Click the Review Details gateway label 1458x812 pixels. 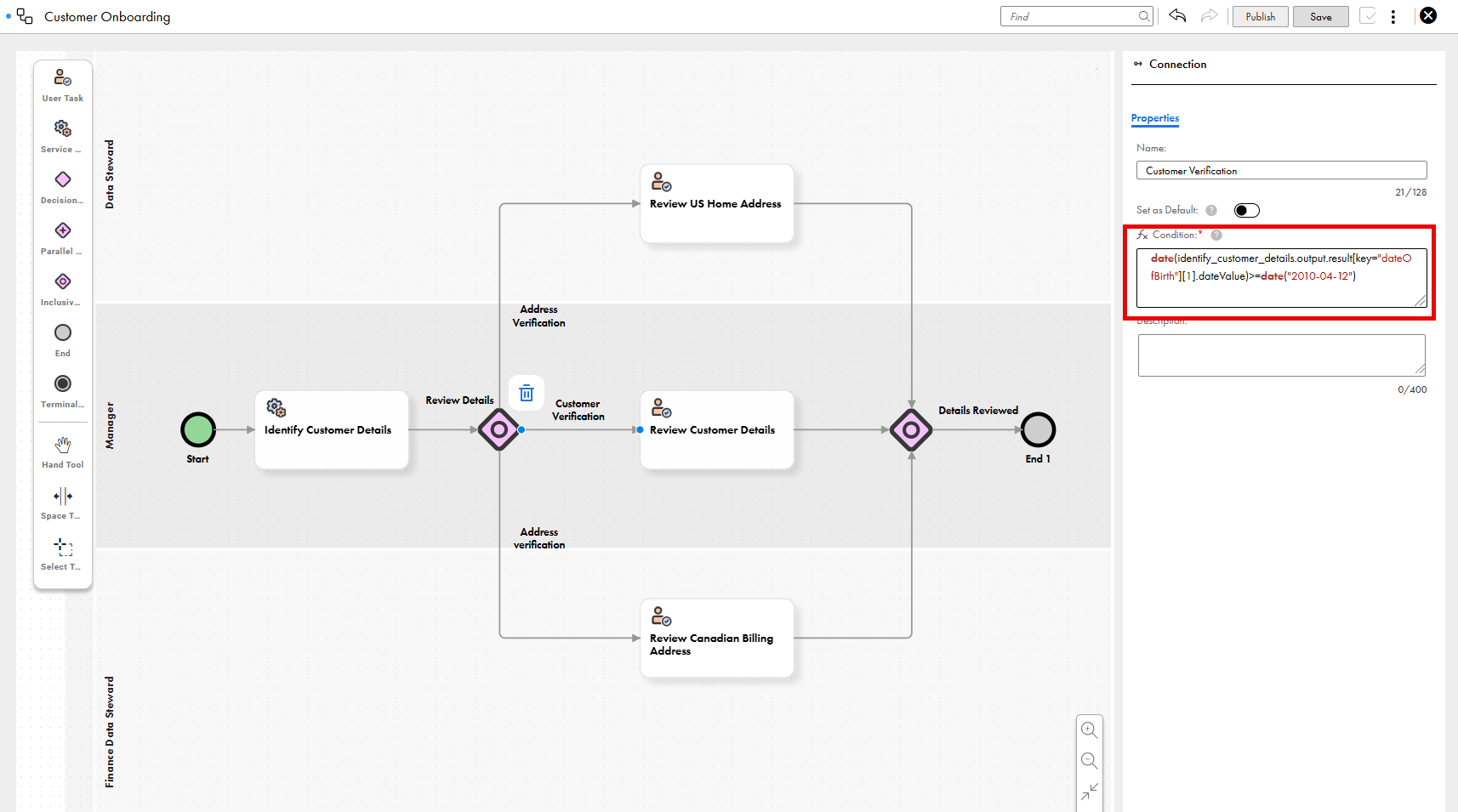tap(459, 400)
